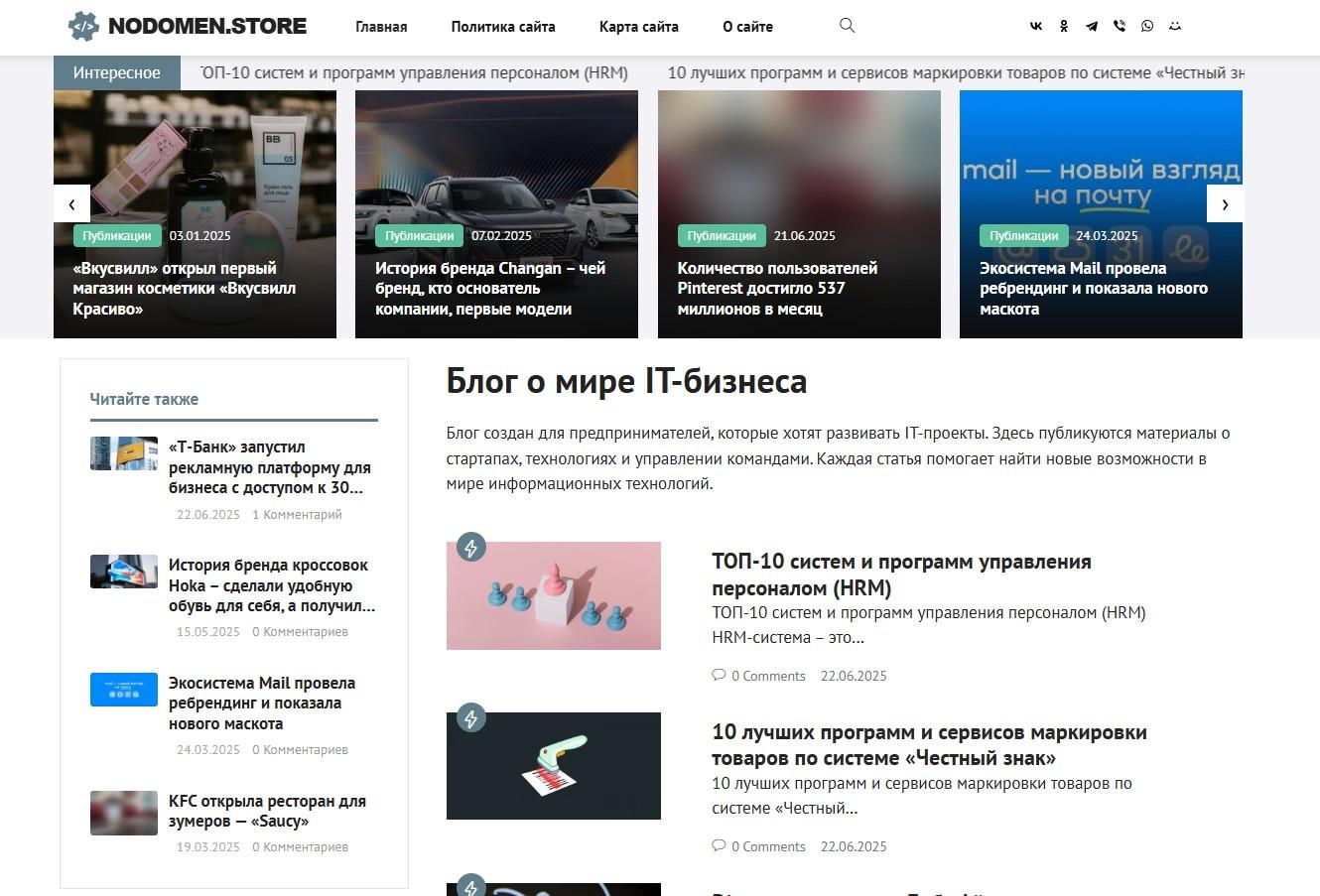Click the Hoka sidebar thumbnail
The image size is (1320, 896).
click(124, 572)
